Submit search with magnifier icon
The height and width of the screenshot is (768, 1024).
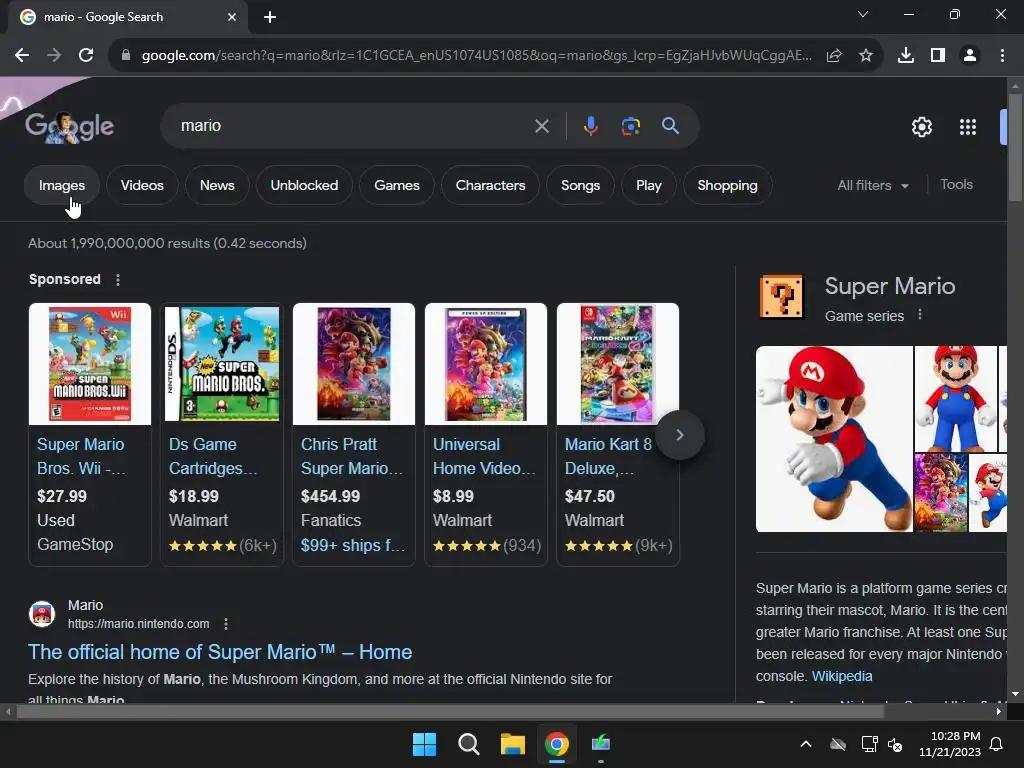point(671,126)
